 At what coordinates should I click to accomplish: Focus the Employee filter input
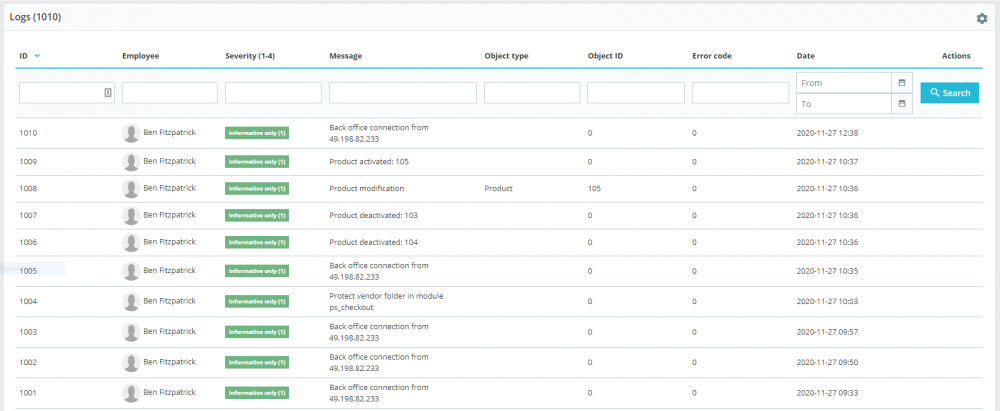pos(170,93)
